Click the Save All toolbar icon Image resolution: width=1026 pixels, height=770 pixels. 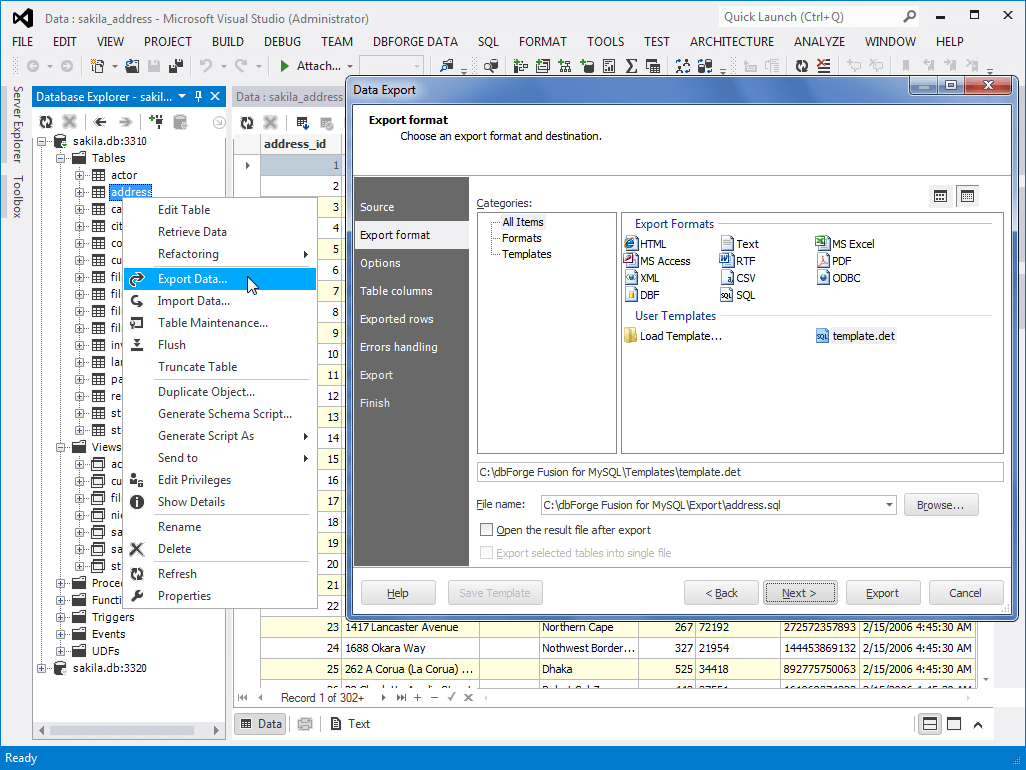click(x=176, y=66)
